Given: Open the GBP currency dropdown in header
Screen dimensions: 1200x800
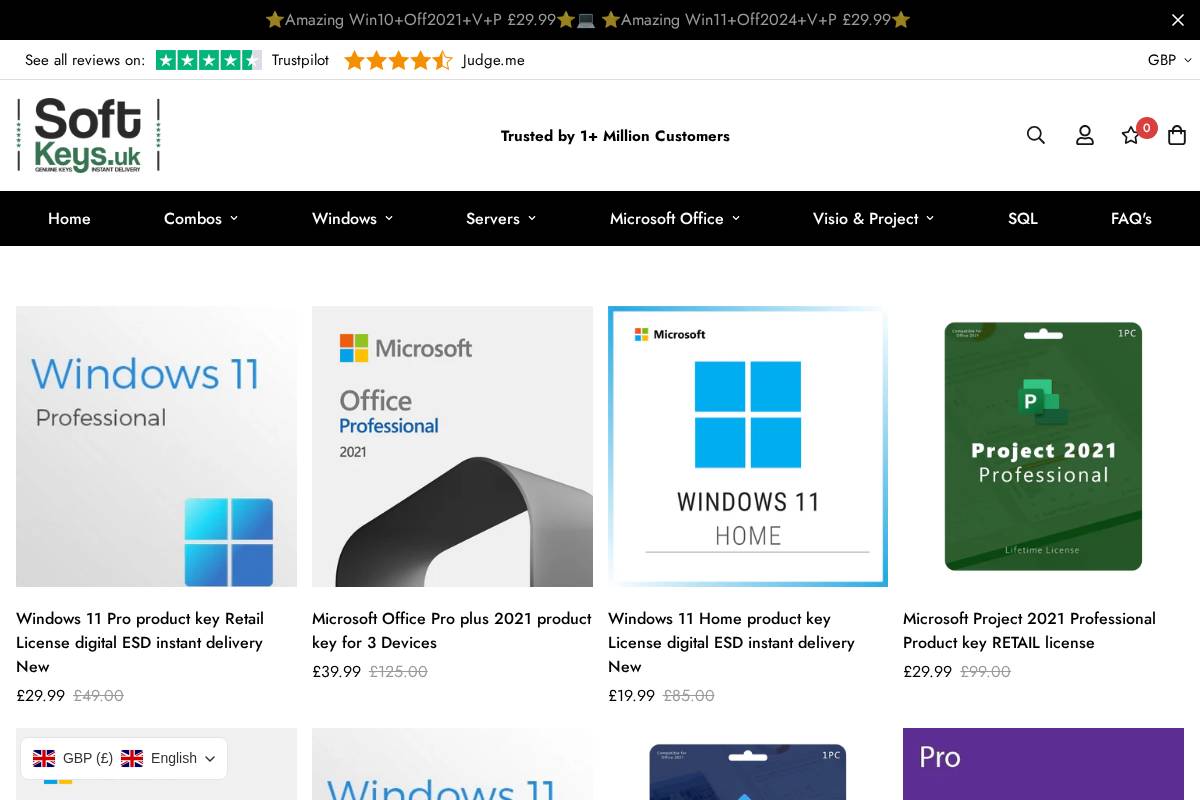Looking at the screenshot, I should point(1169,60).
